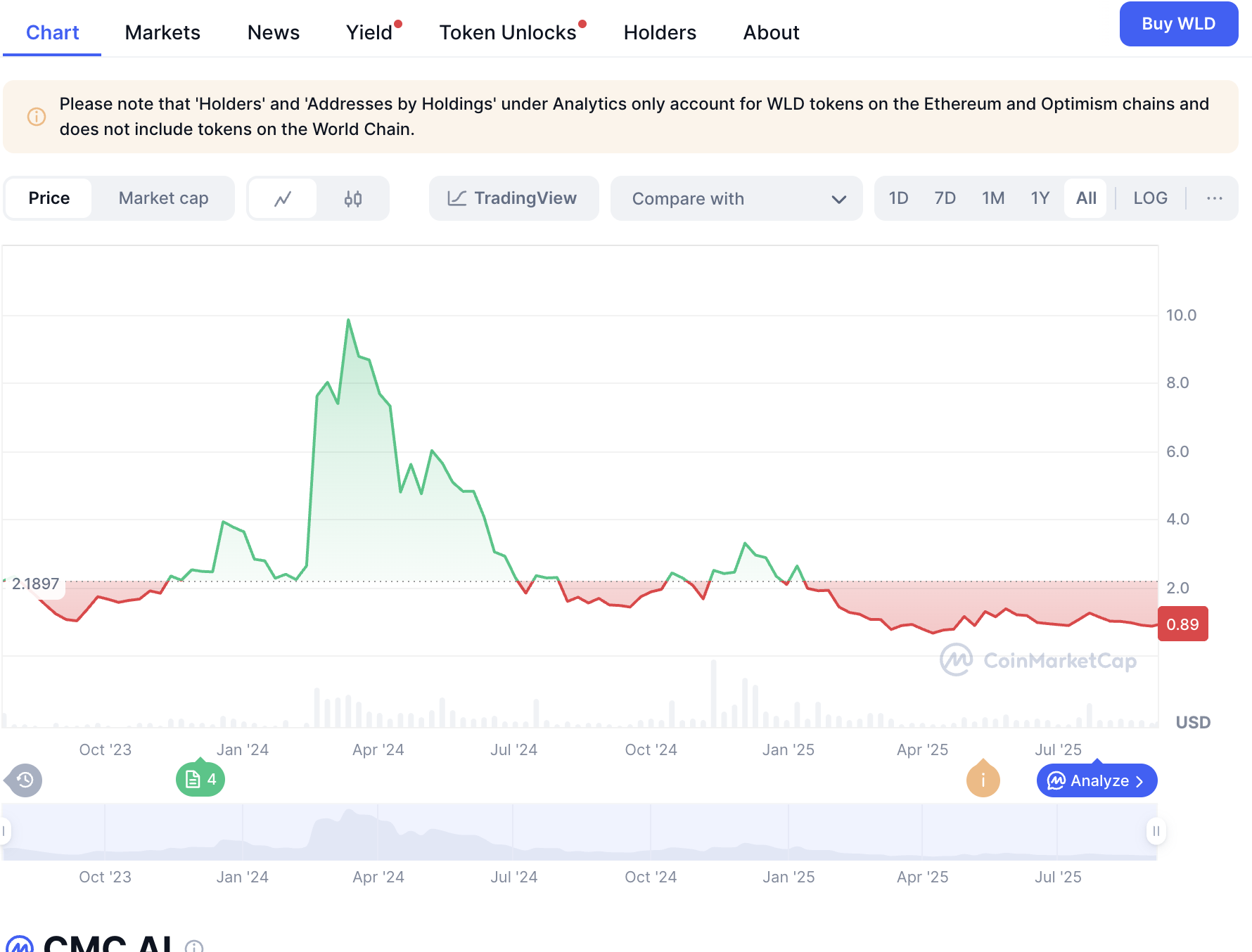Click the 2.1897 starting price label
Screen dimensions: 1252x952
(x=35, y=584)
